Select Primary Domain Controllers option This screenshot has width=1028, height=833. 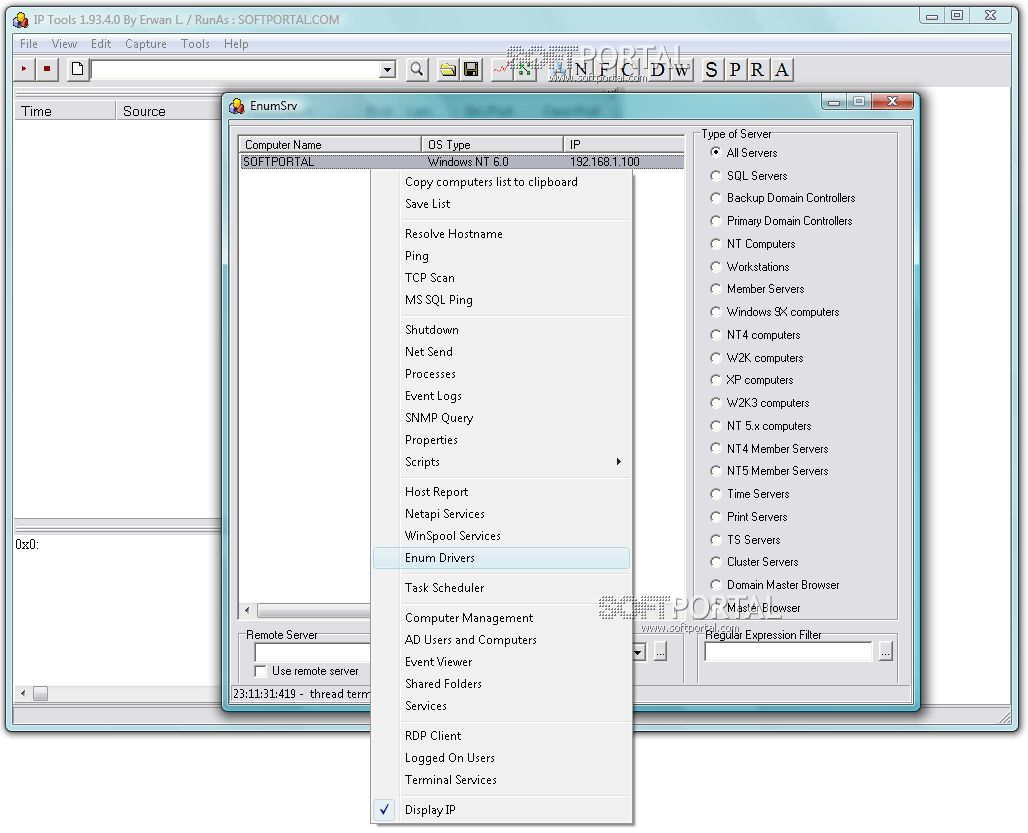coord(715,221)
